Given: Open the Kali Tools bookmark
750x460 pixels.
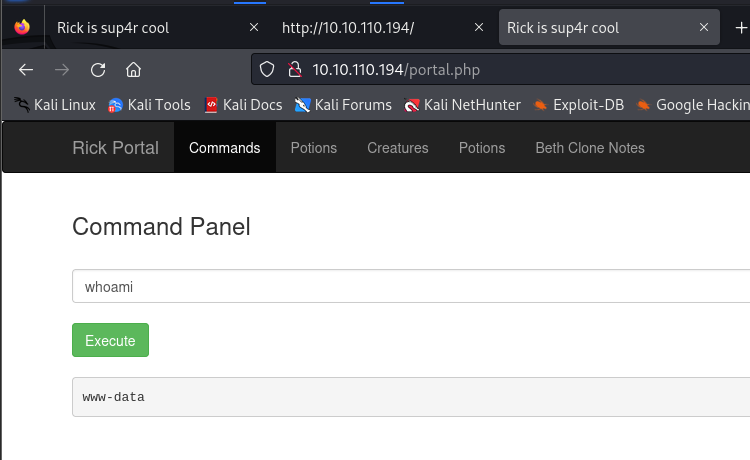Looking at the screenshot, I should pos(150,104).
